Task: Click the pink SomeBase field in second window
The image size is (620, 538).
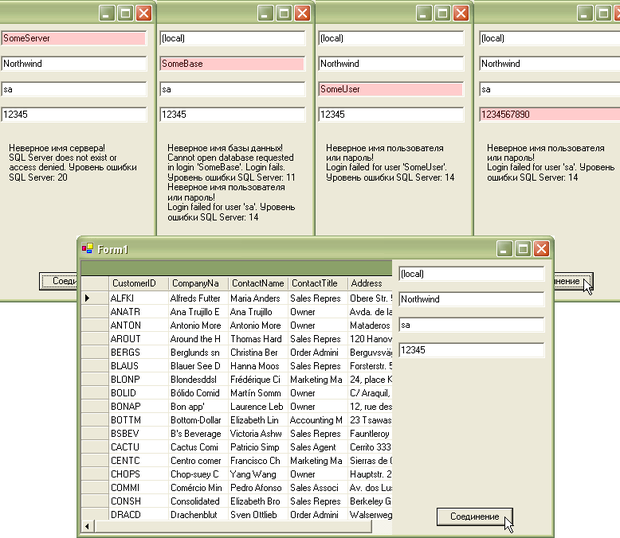Action: click(232, 64)
